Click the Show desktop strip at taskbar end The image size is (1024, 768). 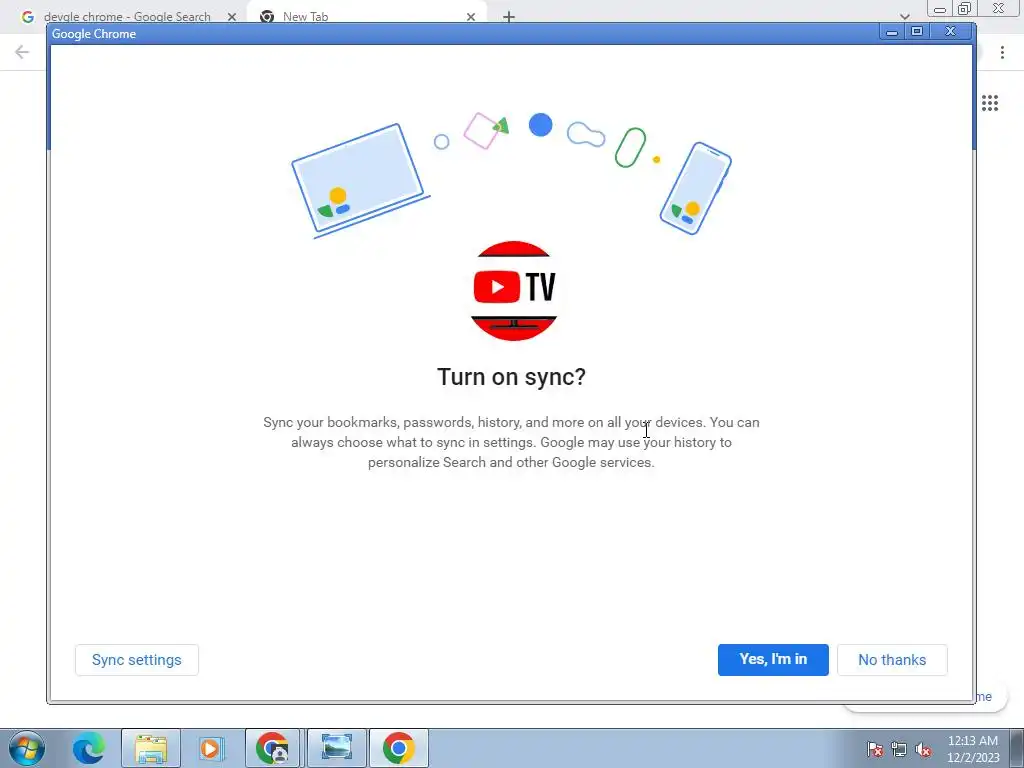pyautogui.click(x=1016, y=748)
